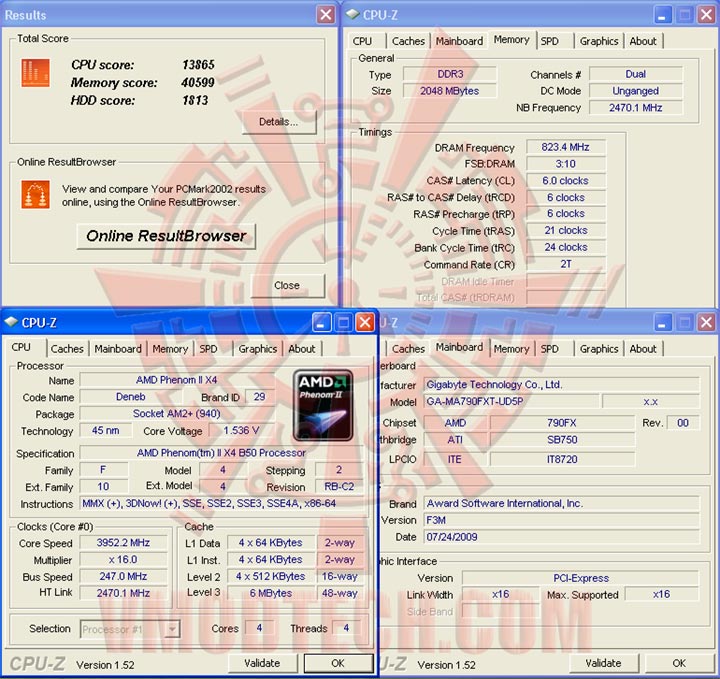Click the GA-MA790FXT-UD5P model field
The width and height of the screenshot is (720, 679).
point(511,402)
